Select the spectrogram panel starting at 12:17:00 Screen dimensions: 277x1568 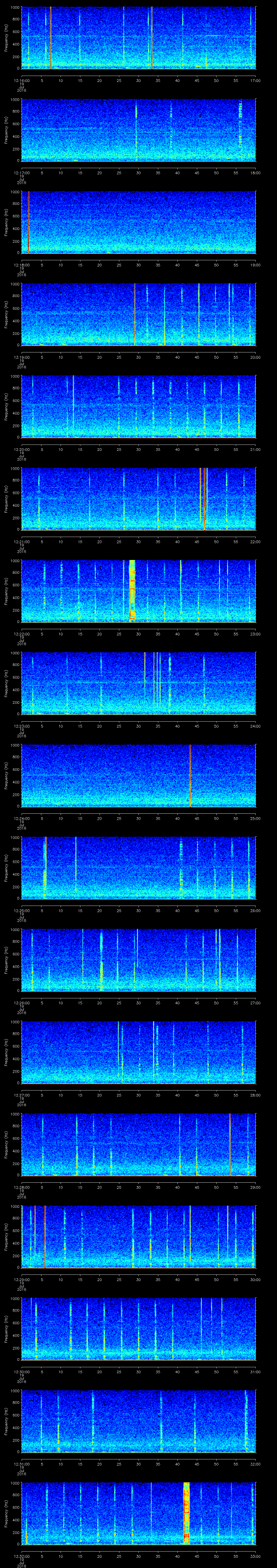pos(138,130)
